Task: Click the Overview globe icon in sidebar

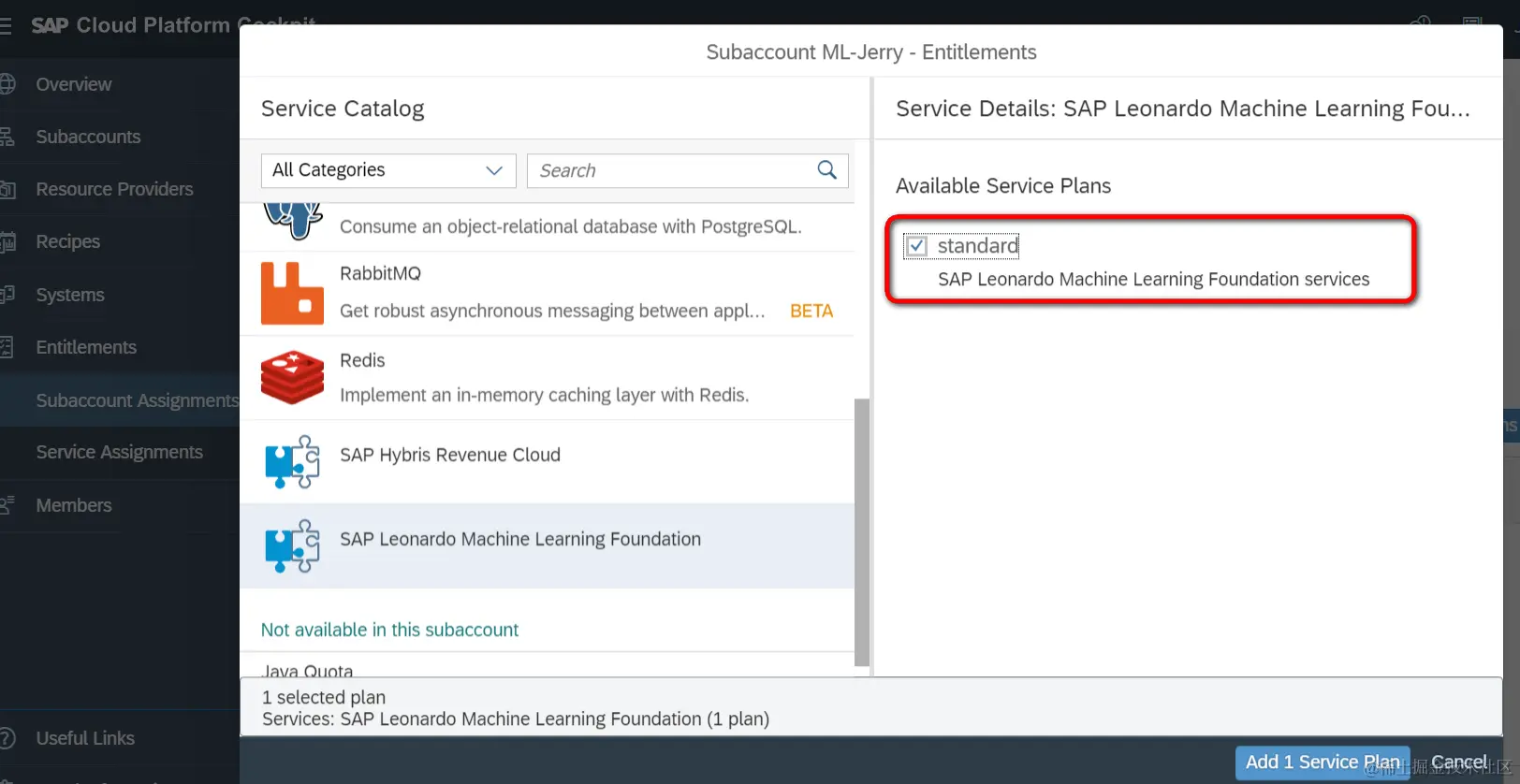Action: (7, 84)
